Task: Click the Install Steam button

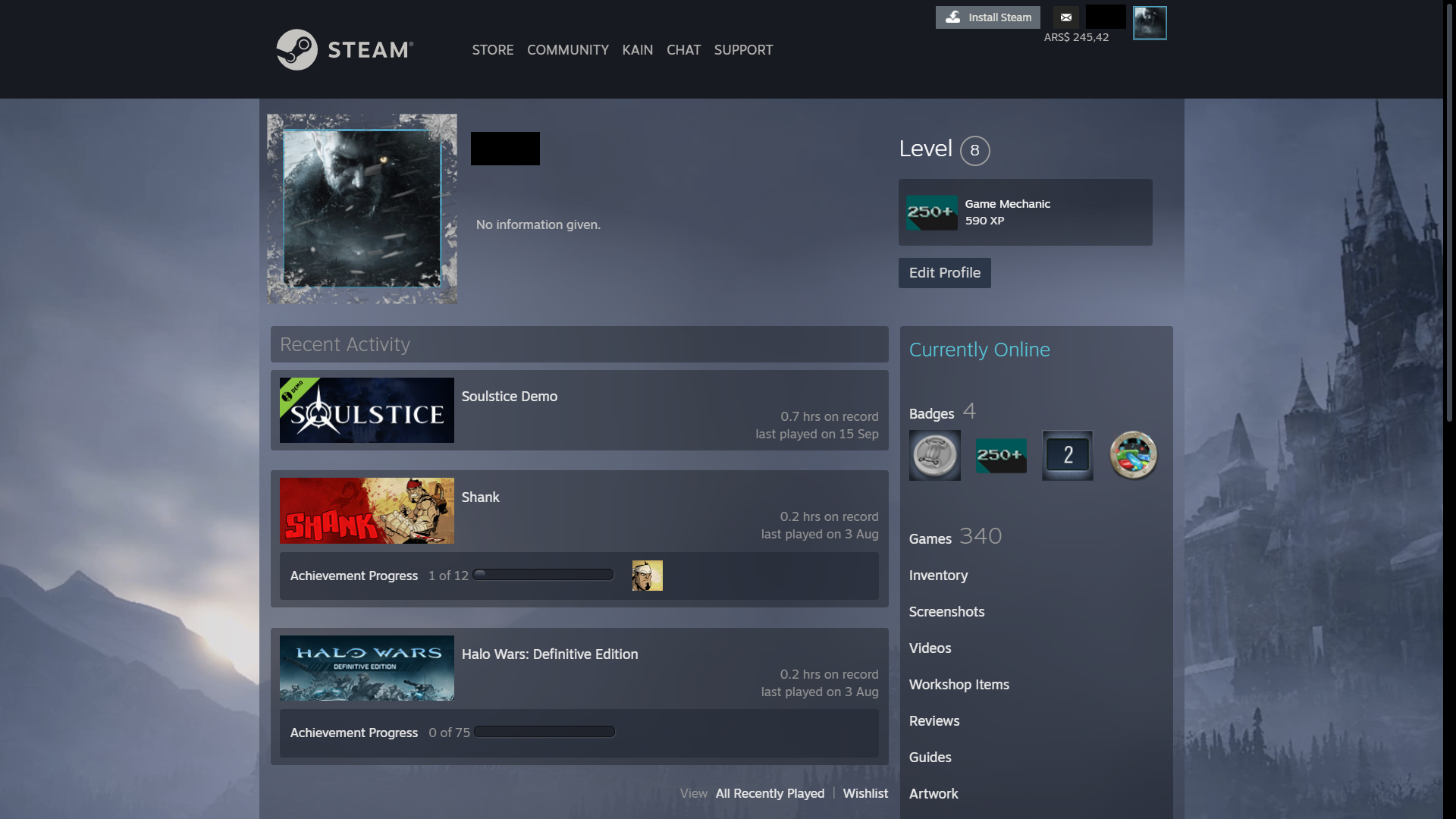Action: [x=988, y=17]
